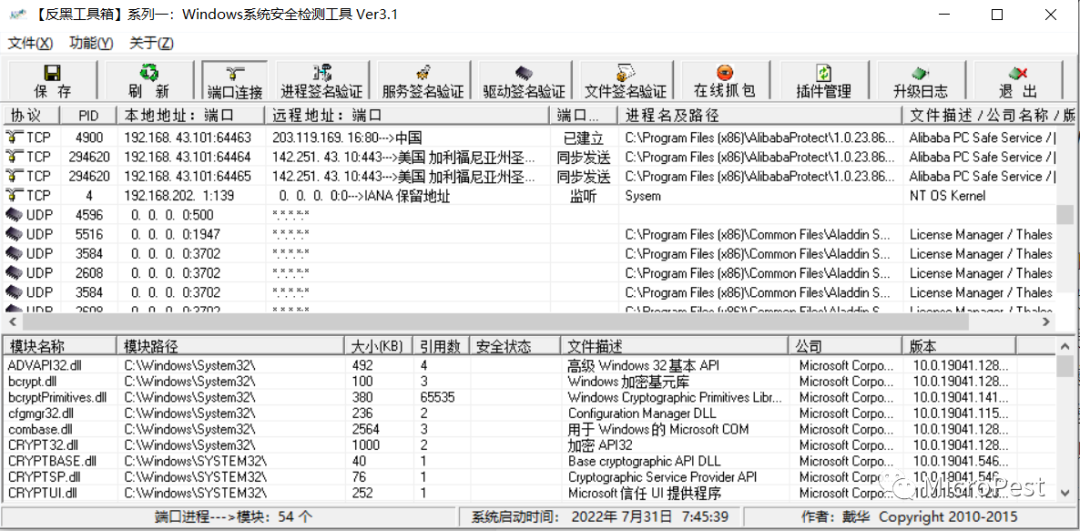Image resolution: width=1080 pixels, height=531 pixels.
Task: Select the CRYPT32.dll module row
Action: (528, 445)
